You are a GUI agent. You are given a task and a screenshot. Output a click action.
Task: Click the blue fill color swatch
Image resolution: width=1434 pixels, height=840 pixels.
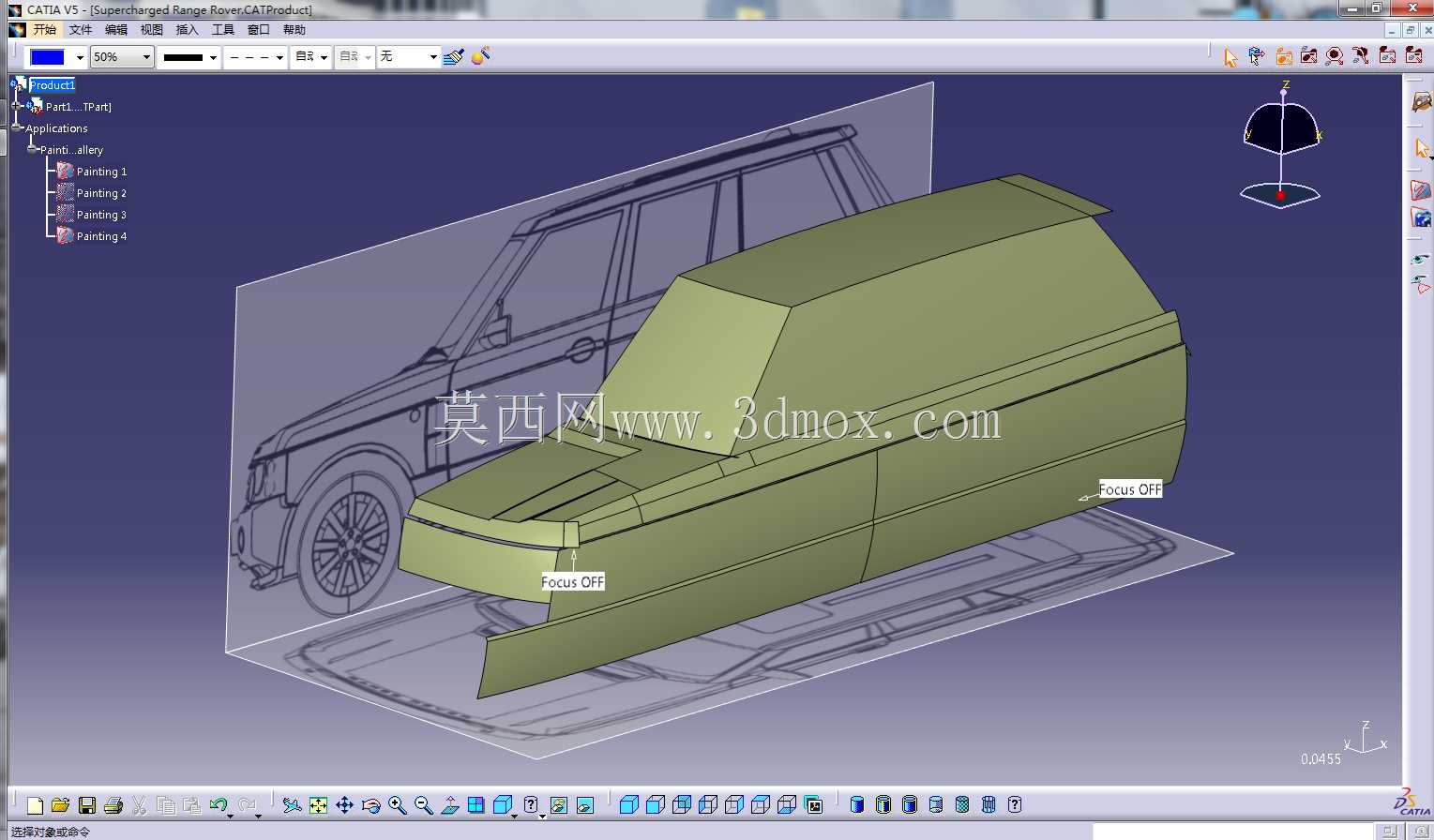click(x=48, y=57)
